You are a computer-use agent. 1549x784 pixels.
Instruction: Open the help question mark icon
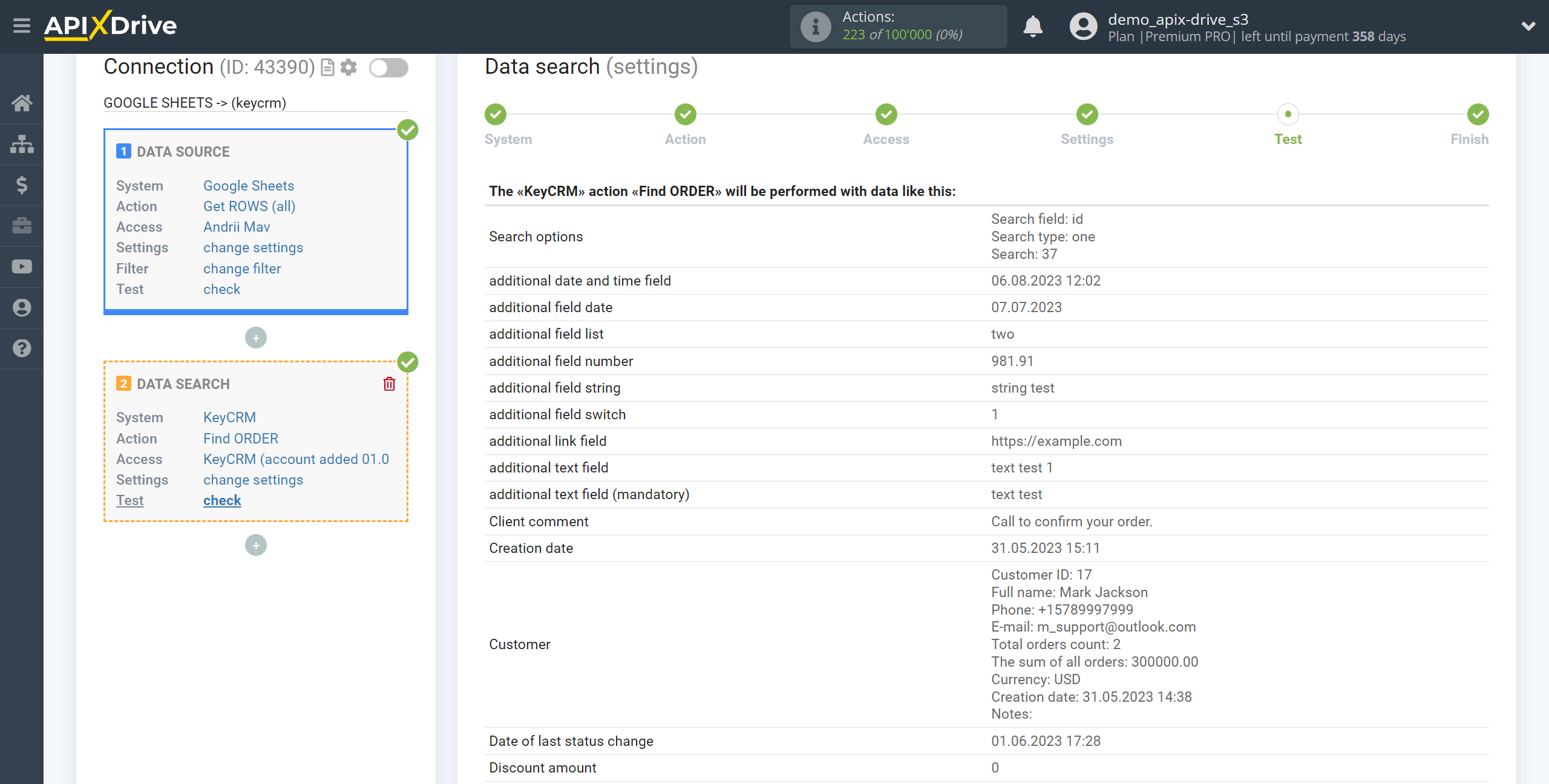[x=22, y=348]
